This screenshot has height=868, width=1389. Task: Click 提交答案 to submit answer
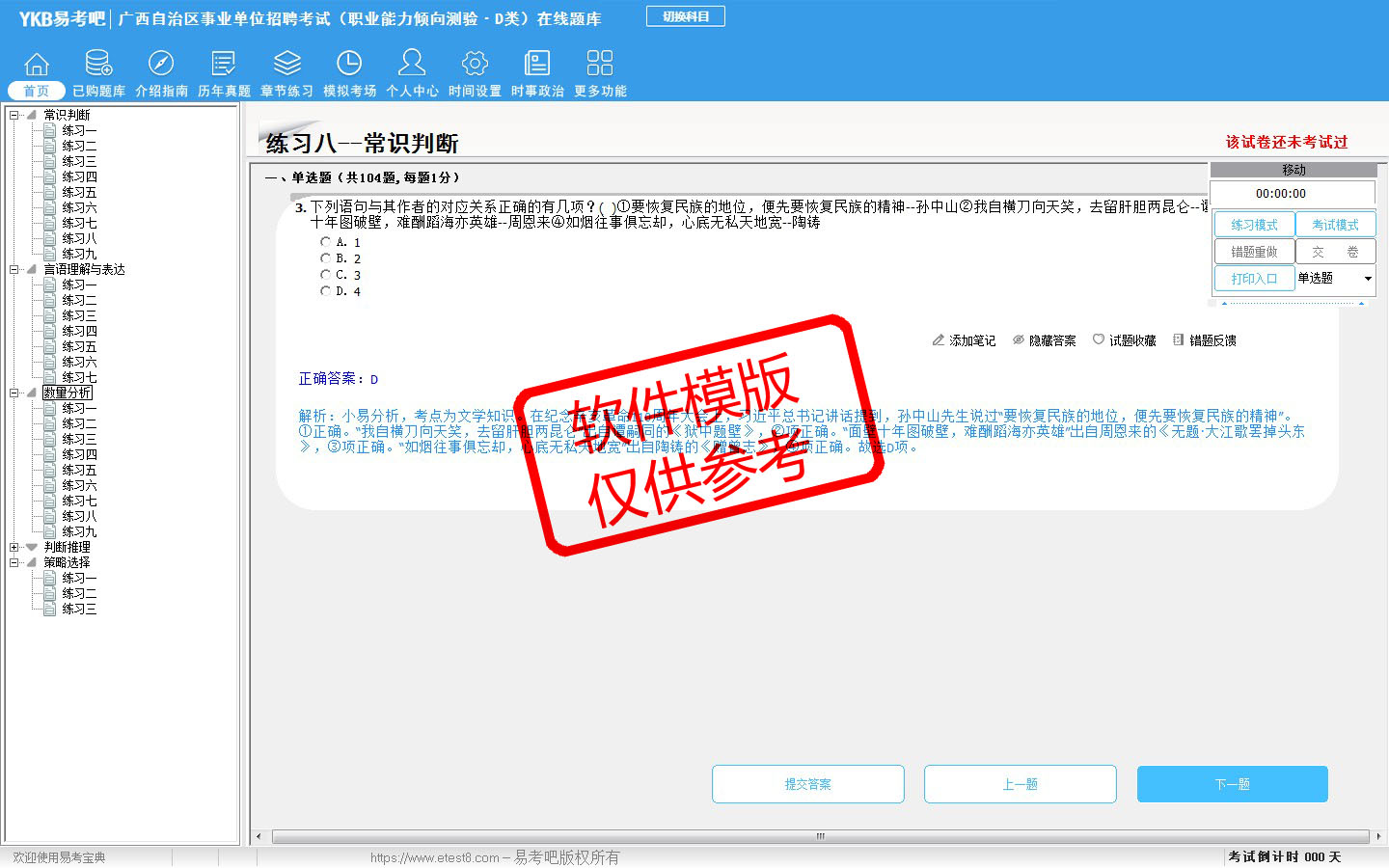point(808,784)
